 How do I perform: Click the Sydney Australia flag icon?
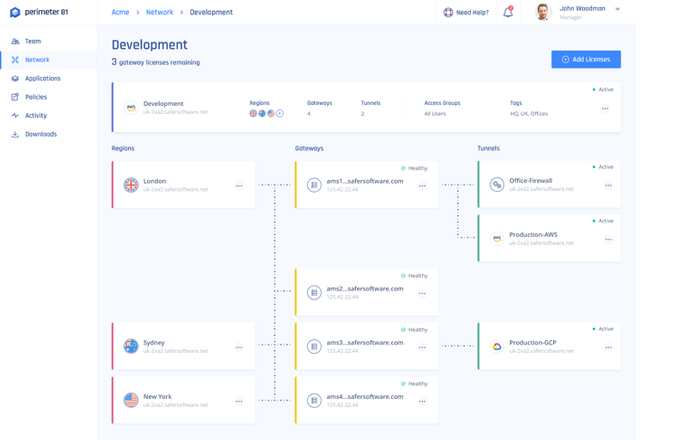[131, 346]
